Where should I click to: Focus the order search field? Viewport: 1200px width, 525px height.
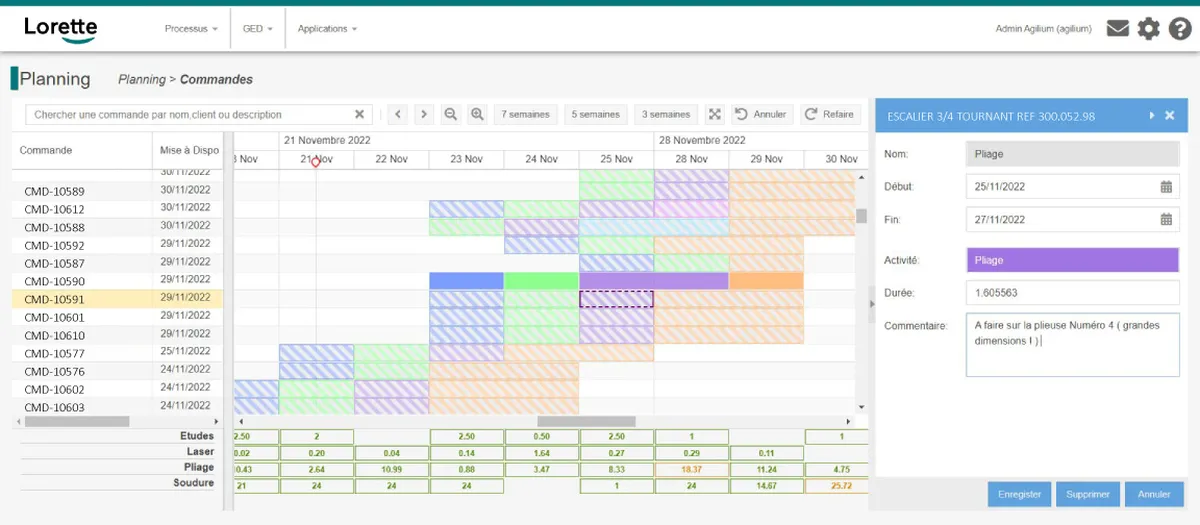point(198,114)
